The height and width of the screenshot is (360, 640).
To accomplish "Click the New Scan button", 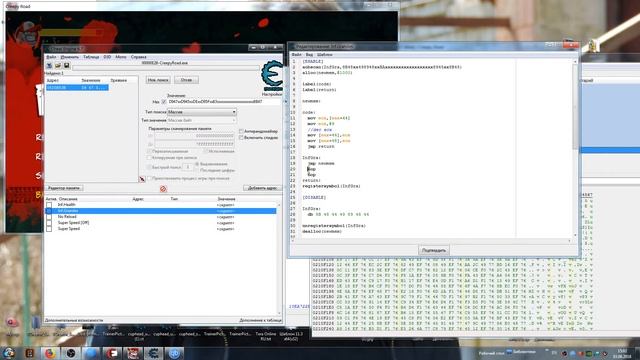I will [x=158, y=80].
